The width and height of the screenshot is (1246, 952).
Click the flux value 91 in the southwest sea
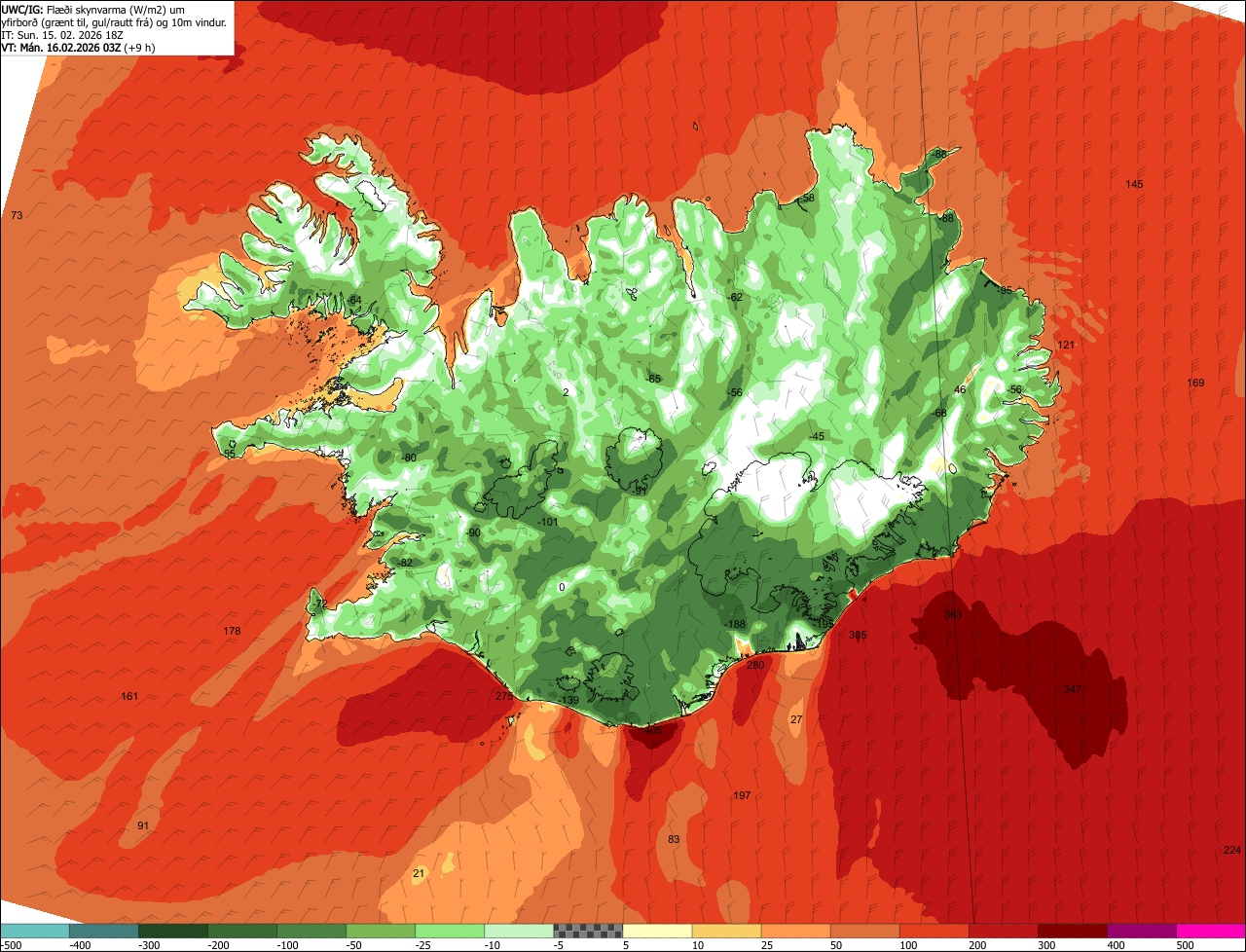click(143, 826)
